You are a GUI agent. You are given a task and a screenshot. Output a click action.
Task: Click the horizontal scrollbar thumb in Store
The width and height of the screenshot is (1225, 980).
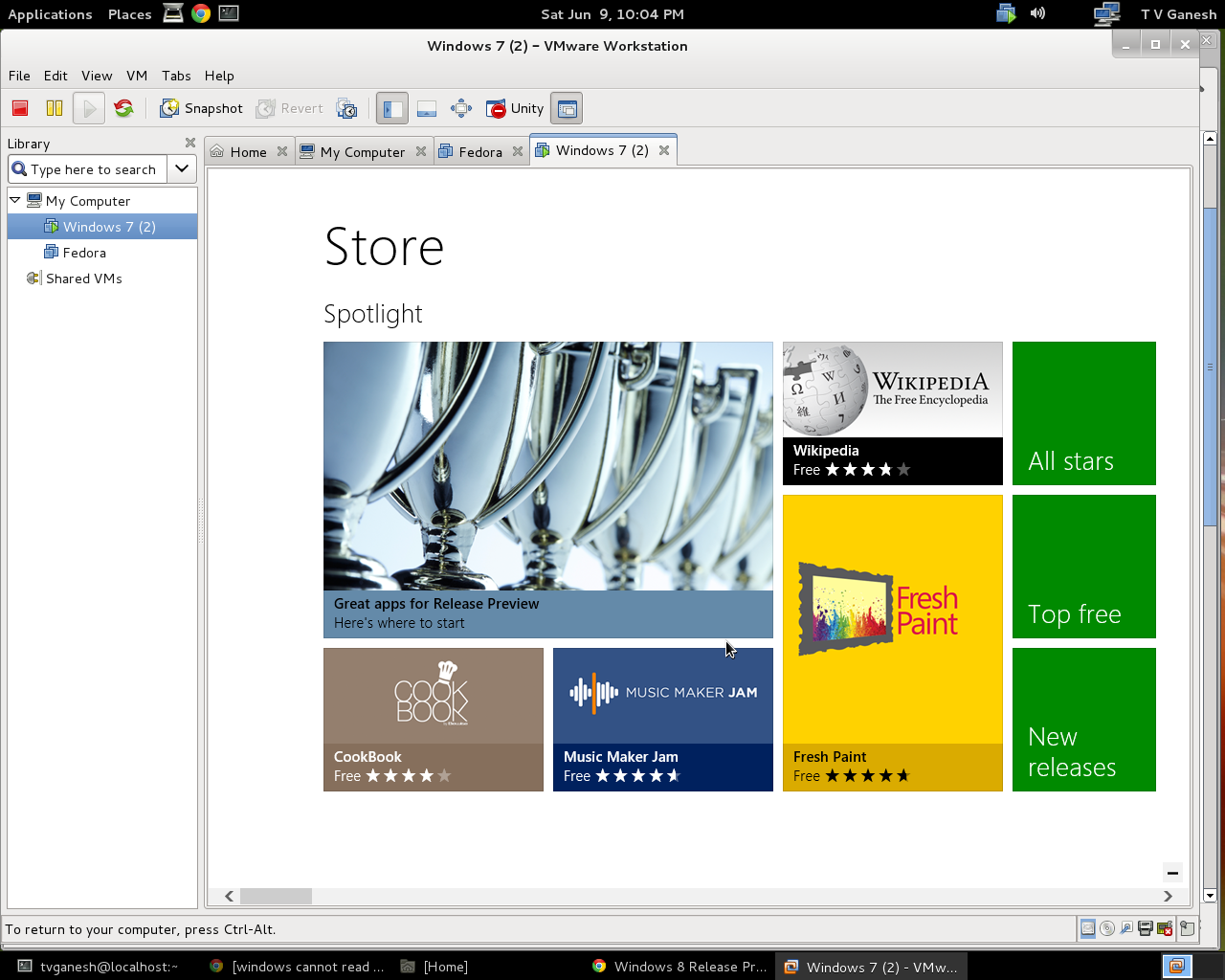pyautogui.click(x=276, y=897)
